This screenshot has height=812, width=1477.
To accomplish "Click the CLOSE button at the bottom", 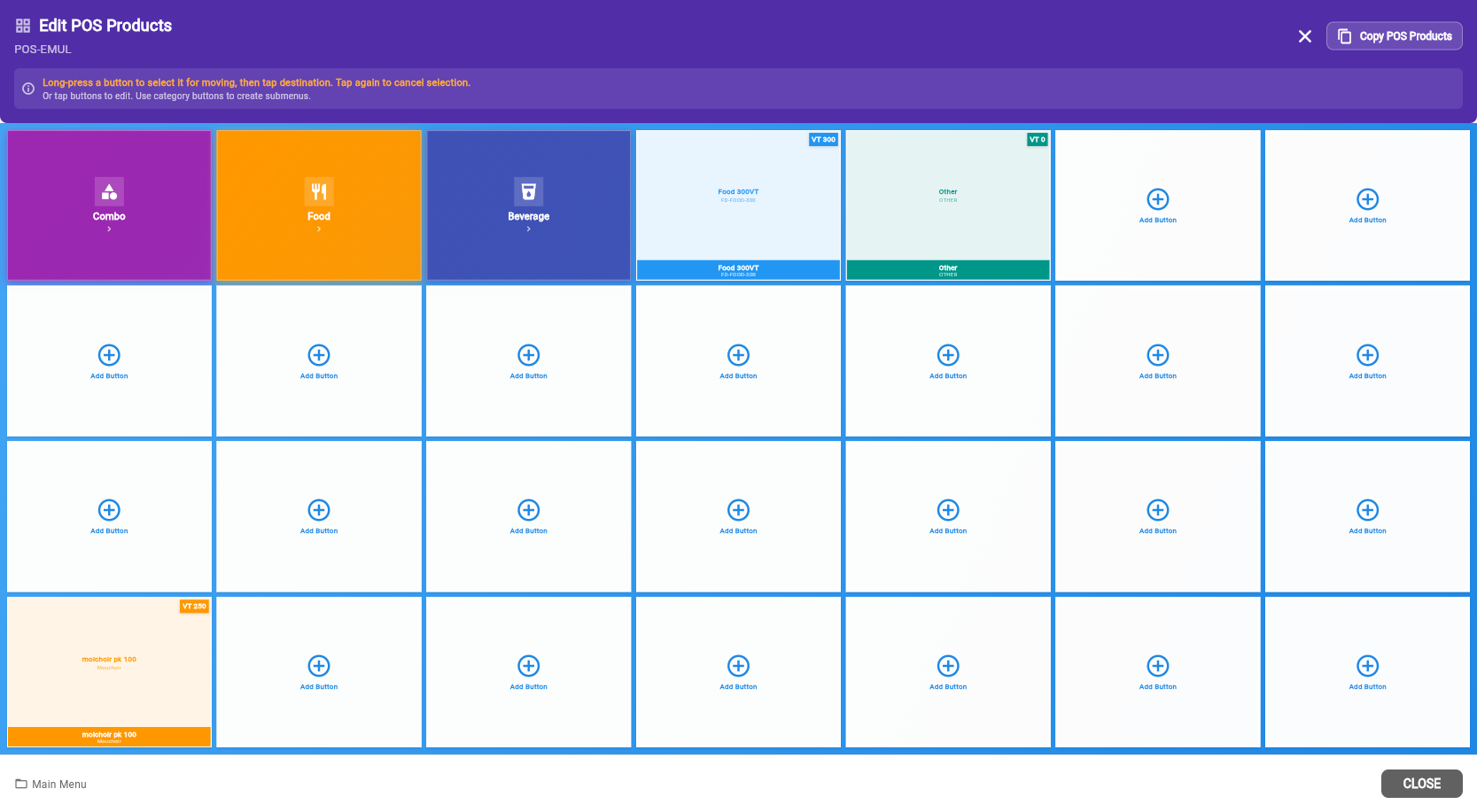I will (x=1421, y=784).
